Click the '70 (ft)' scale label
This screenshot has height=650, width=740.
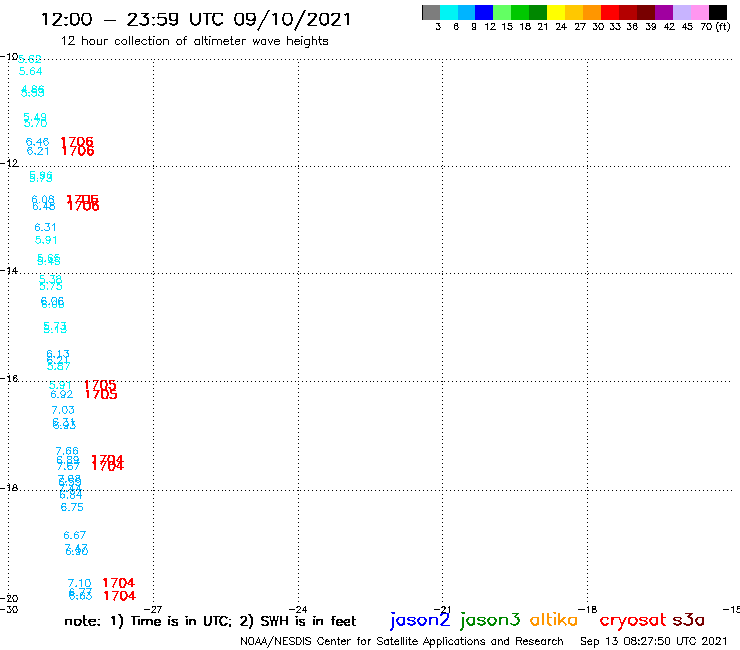click(x=715, y=26)
